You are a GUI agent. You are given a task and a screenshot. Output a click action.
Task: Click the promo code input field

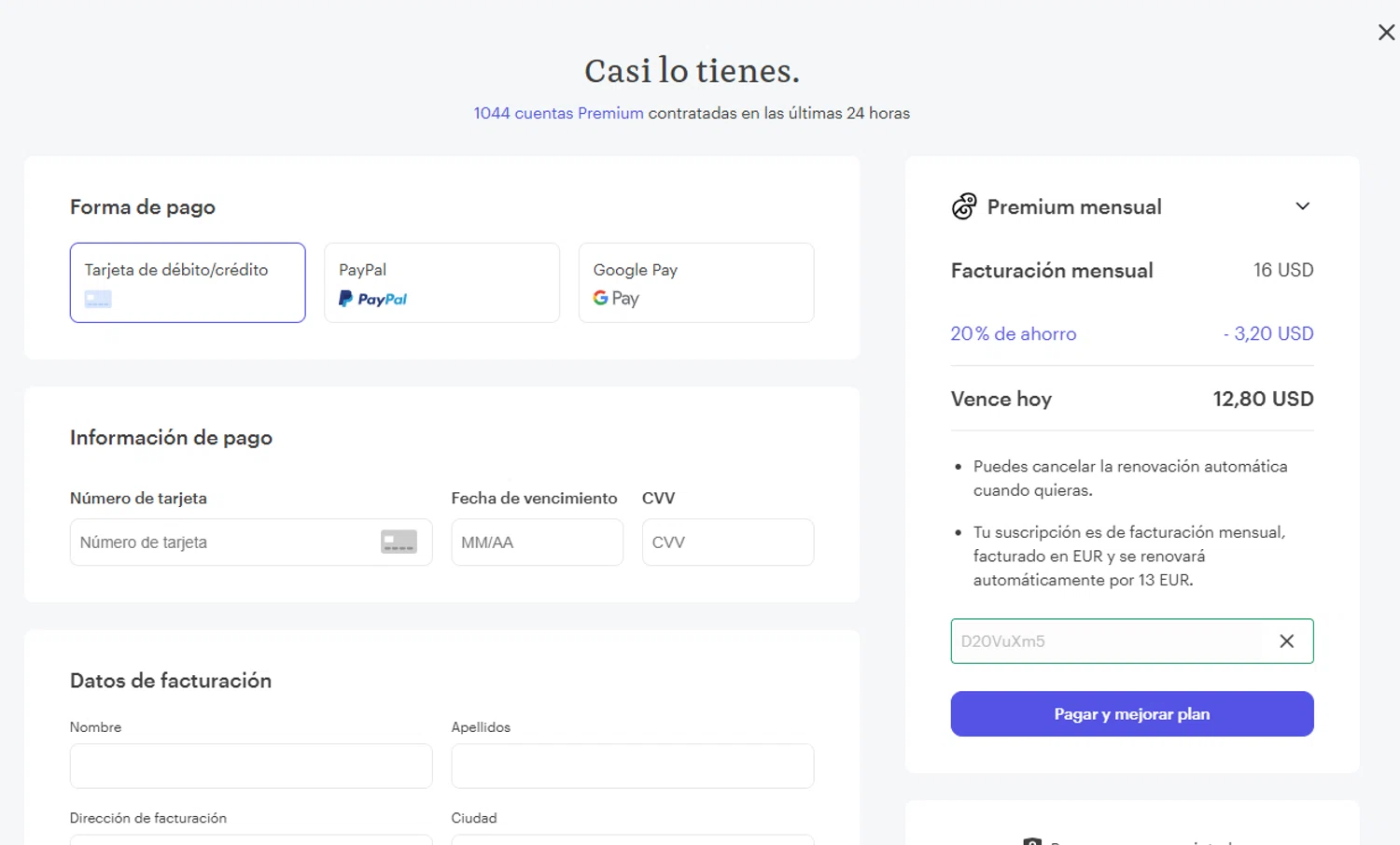tap(1106, 641)
